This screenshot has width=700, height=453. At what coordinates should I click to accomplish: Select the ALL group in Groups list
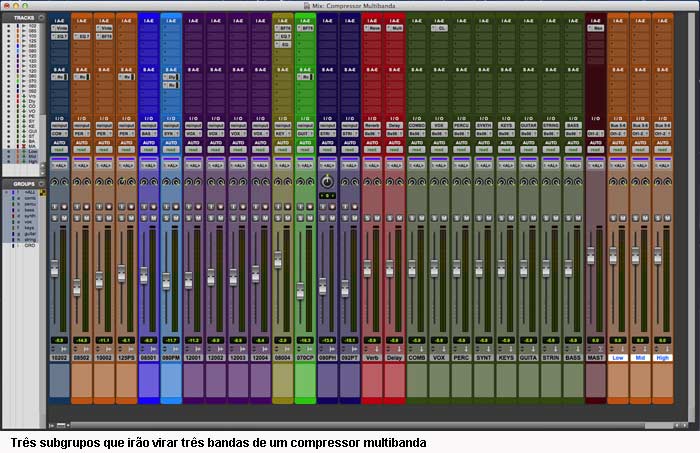(29, 192)
